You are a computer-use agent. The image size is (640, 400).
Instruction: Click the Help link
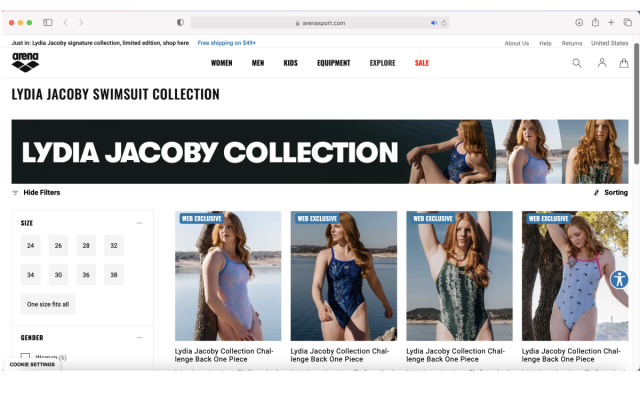[x=545, y=43]
